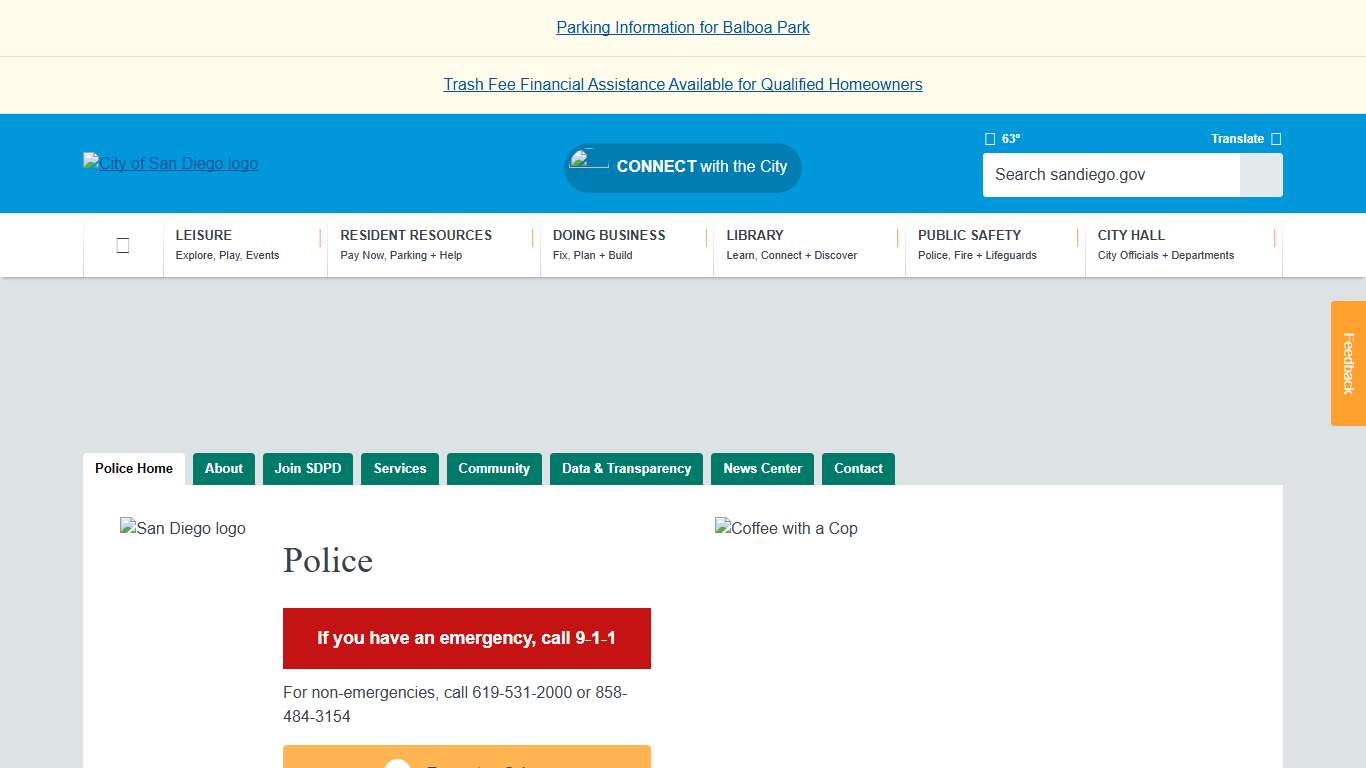Click the icon next to Translate
This screenshot has height=768, width=1366.
[1274, 138]
